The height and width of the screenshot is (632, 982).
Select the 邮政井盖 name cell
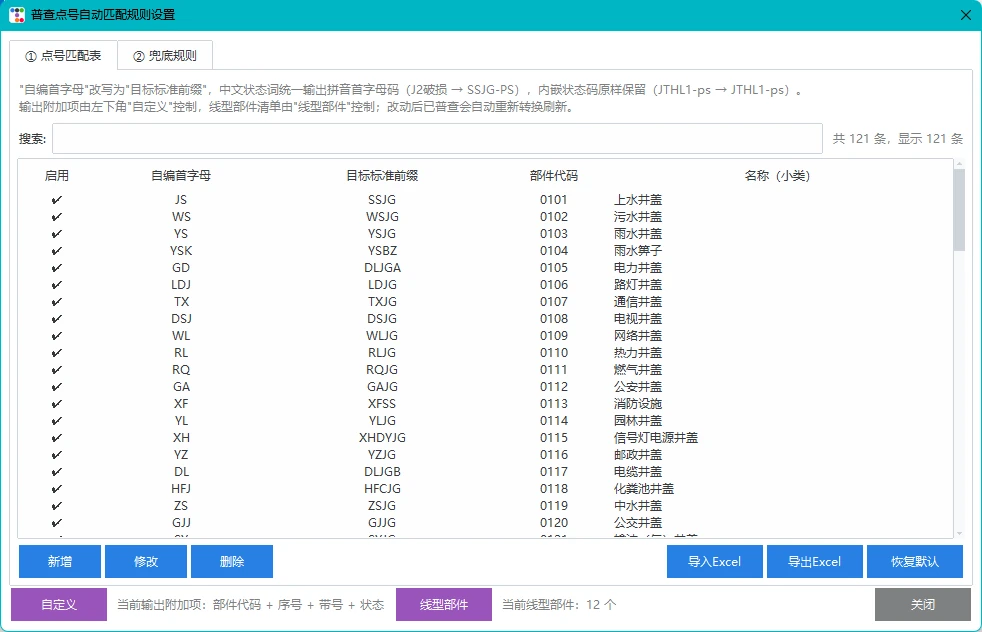(x=638, y=455)
